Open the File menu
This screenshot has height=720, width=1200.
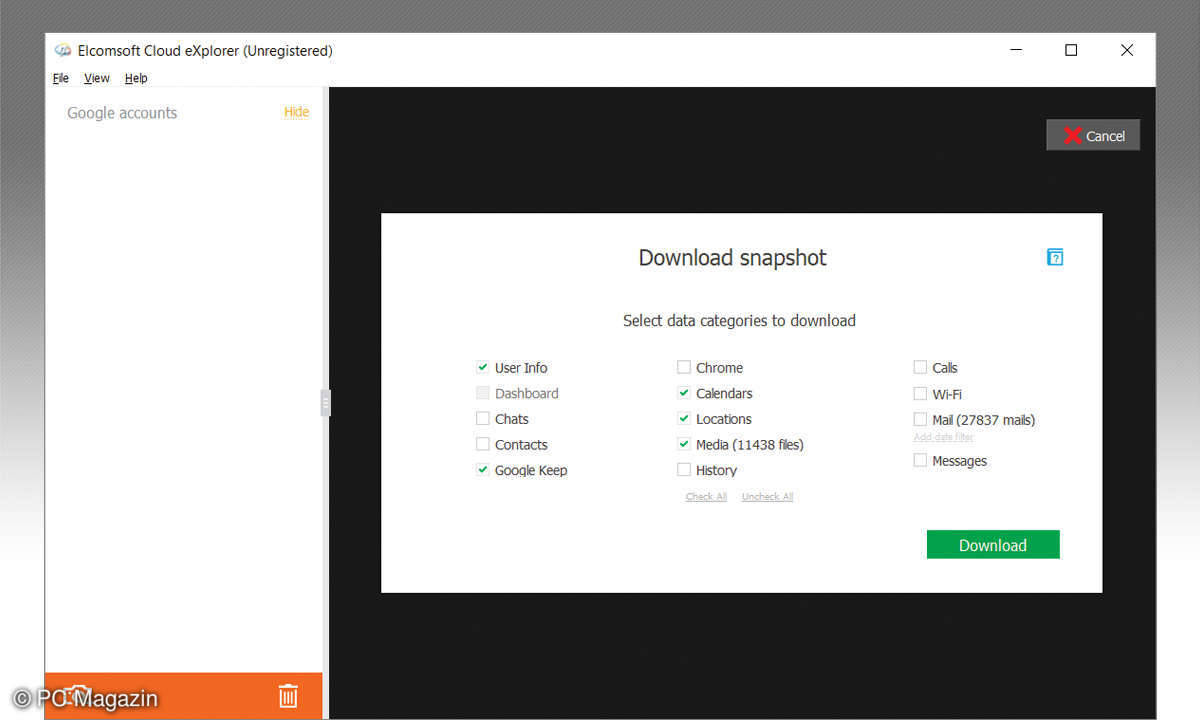pos(61,78)
